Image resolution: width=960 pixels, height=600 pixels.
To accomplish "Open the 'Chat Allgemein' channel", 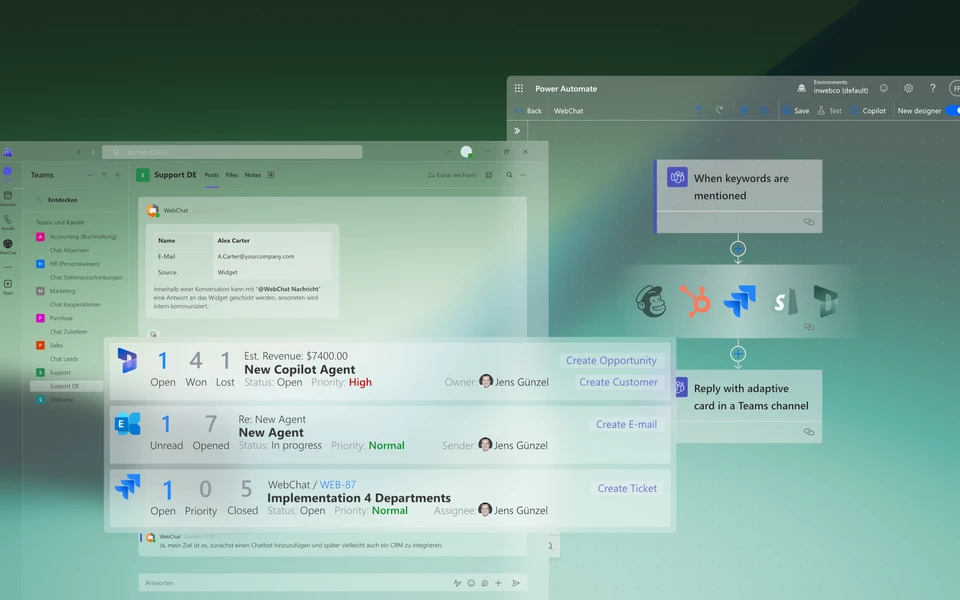I will [69, 250].
